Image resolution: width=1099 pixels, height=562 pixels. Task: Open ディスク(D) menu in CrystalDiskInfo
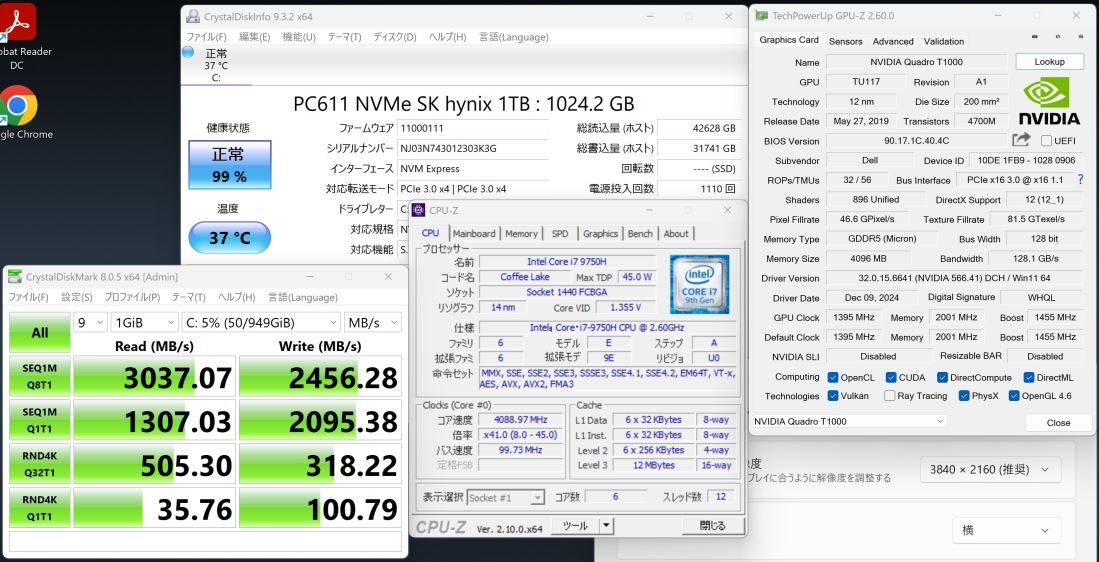click(x=395, y=37)
